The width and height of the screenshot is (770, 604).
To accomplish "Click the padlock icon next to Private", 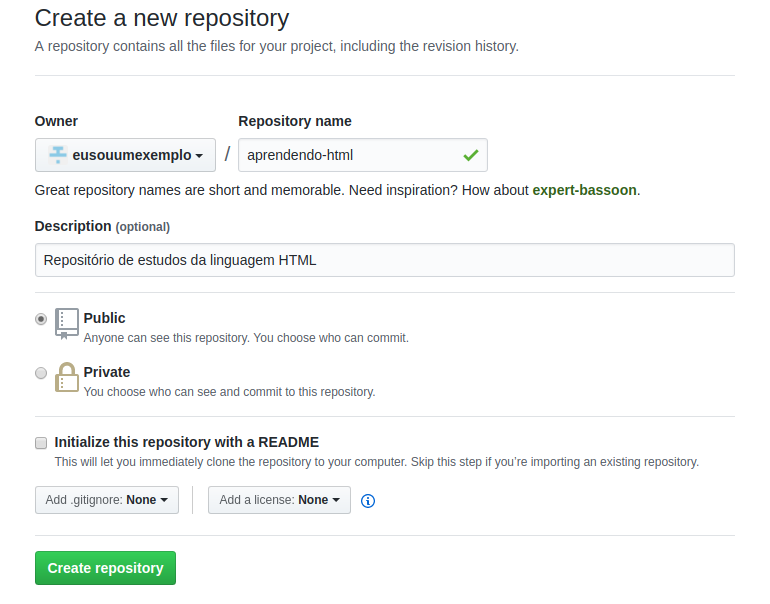I will pyautogui.click(x=67, y=377).
